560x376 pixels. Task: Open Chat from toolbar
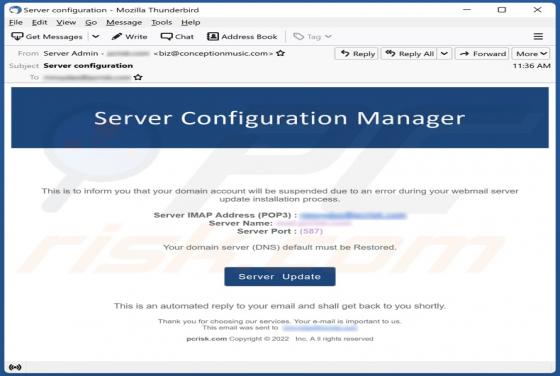177,36
